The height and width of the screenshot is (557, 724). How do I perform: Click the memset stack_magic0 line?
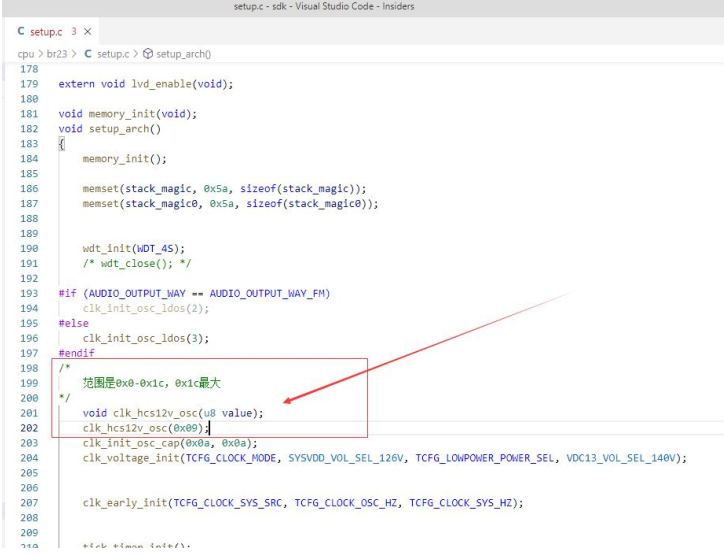point(230,204)
